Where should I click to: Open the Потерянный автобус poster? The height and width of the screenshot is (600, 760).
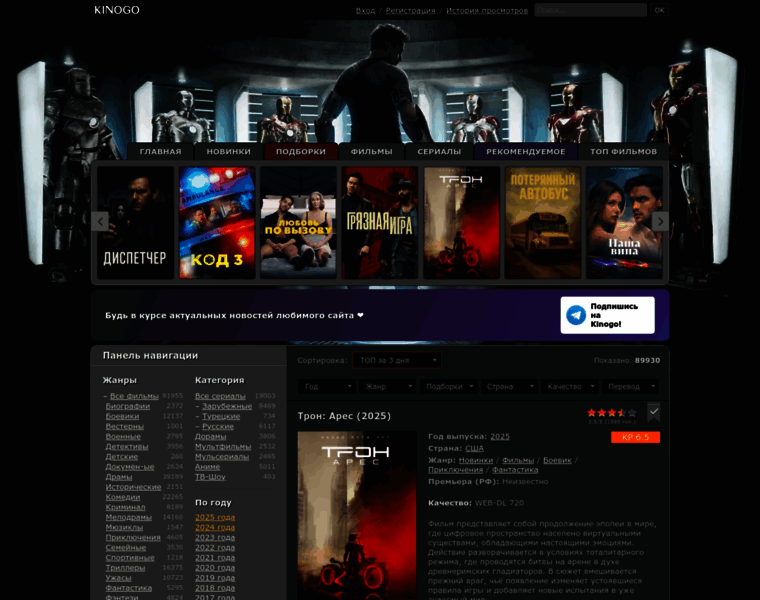point(543,222)
